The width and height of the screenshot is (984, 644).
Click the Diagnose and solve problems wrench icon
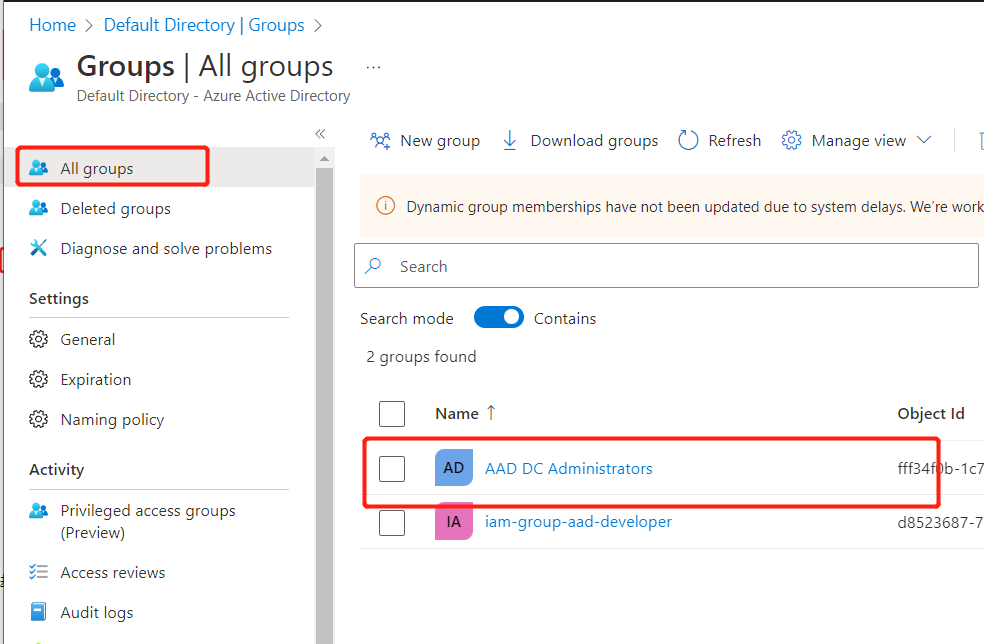[x=38, y=248]
